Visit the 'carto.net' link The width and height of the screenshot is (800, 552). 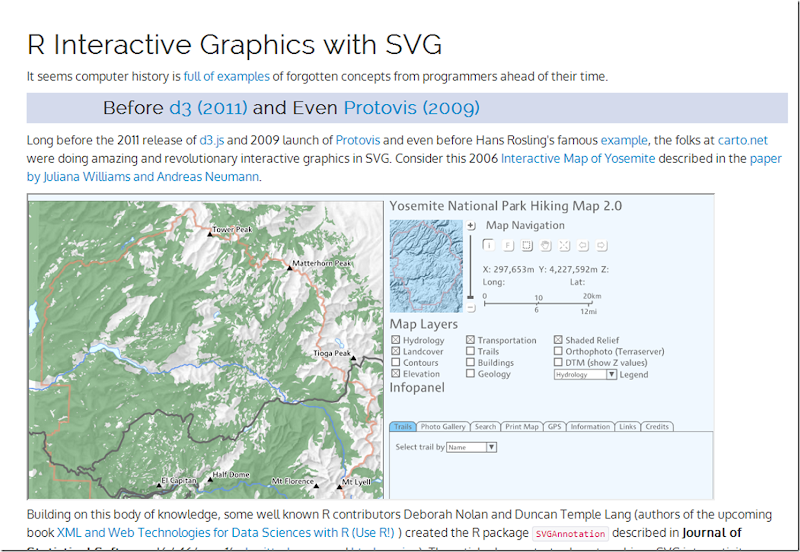pos(742,140)
